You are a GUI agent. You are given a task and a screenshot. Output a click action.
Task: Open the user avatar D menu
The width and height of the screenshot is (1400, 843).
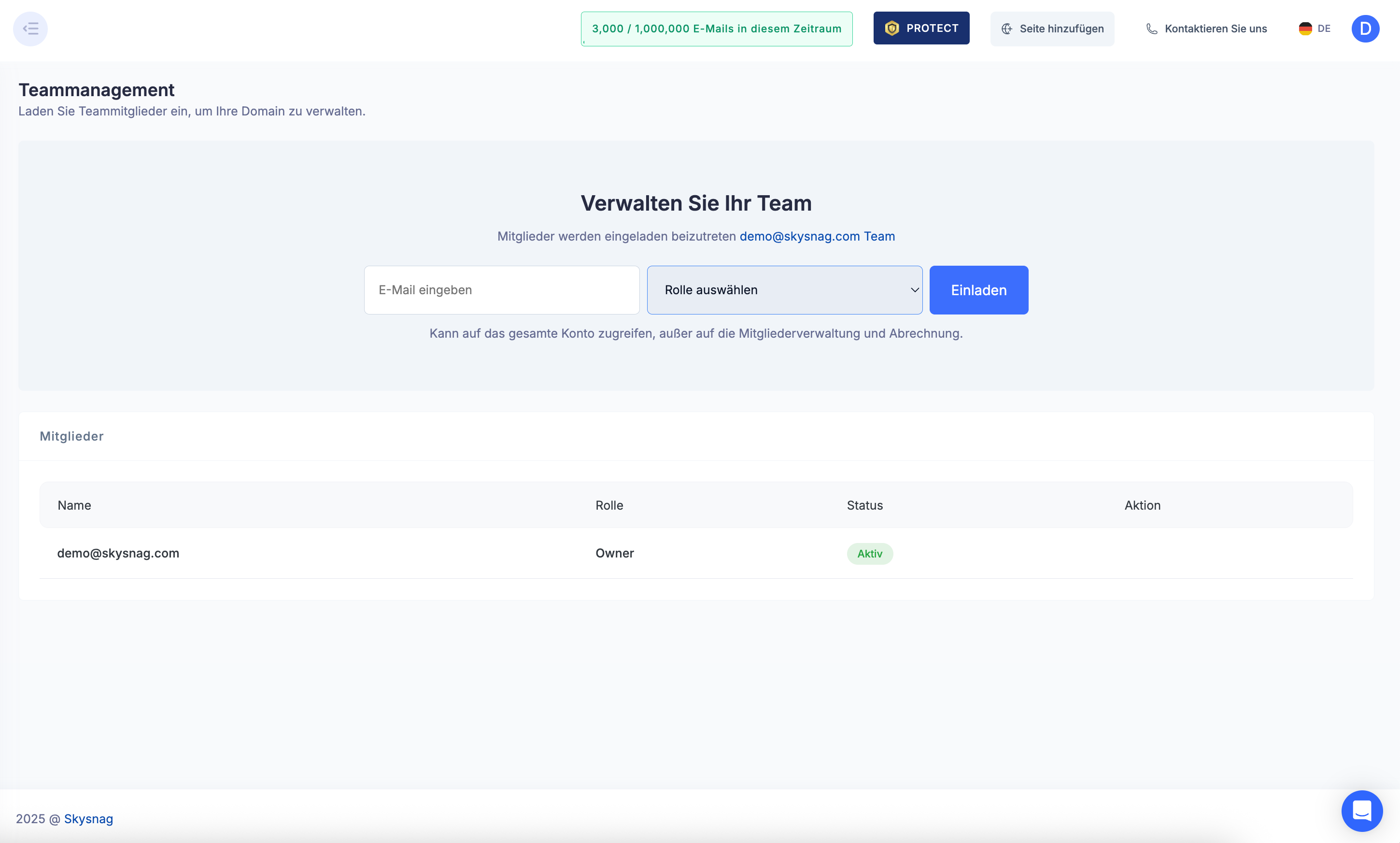(x=1365, y=29)
